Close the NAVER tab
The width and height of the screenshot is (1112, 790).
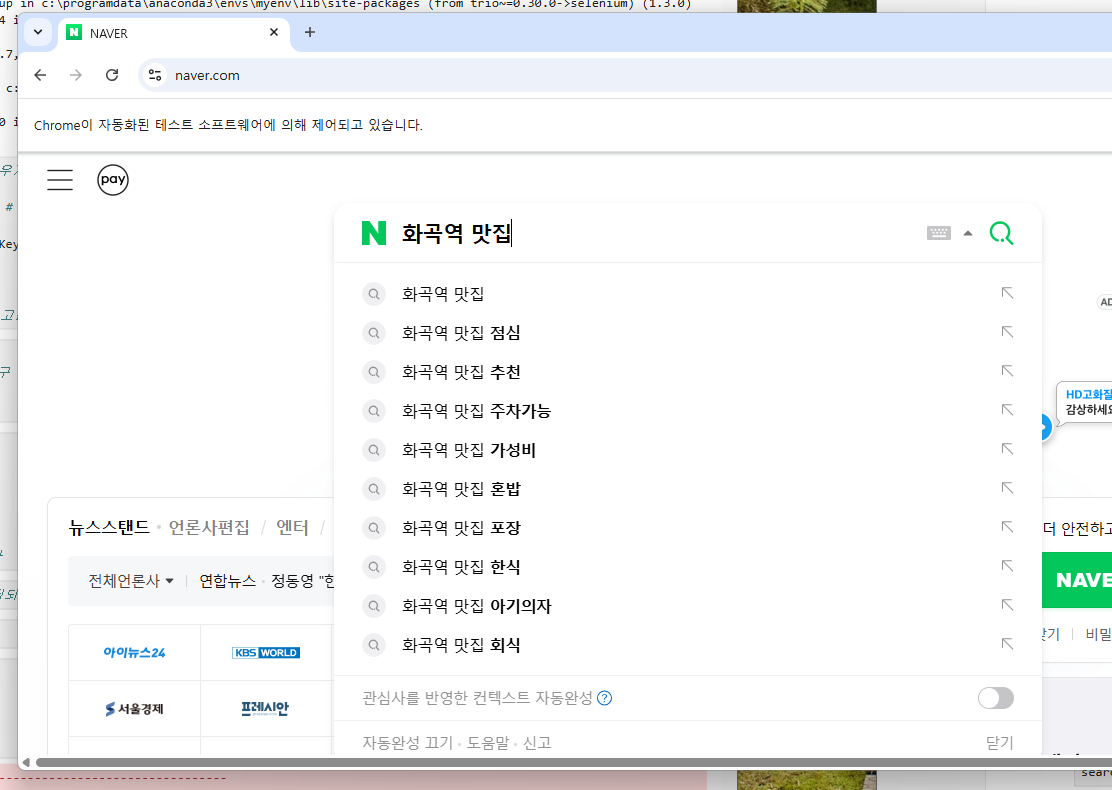point(274,33)
